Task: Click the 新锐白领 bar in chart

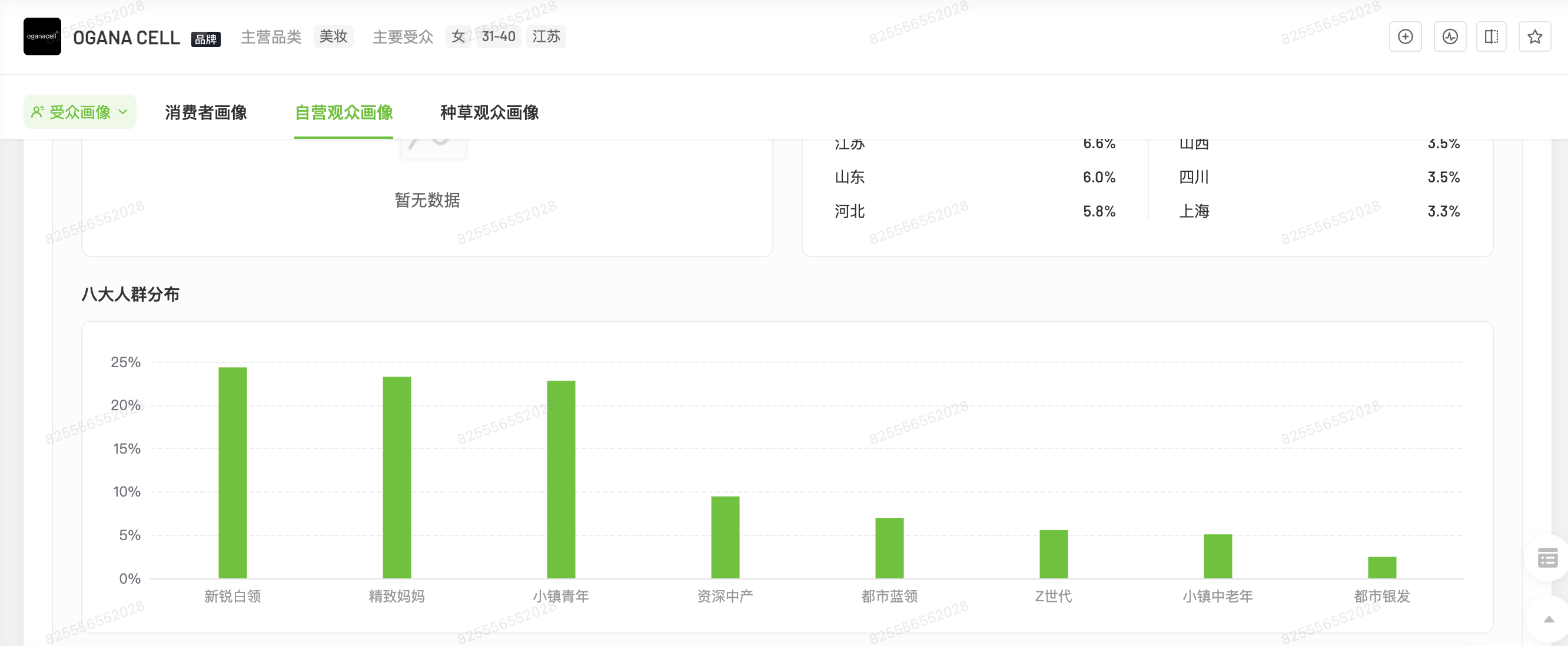Action: (232, 472)
